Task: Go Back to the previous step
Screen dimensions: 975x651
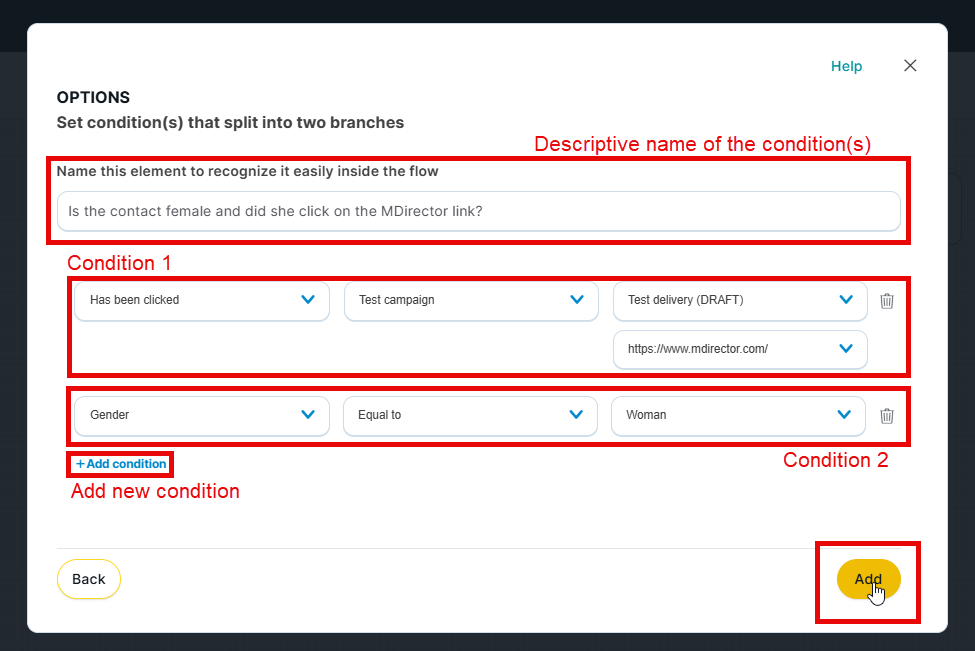Action: 89,579
